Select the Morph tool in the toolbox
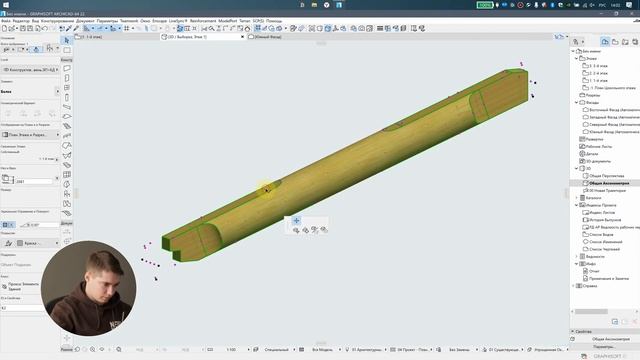640x360 pixels. pyautogui.click(x=67, y=184)
